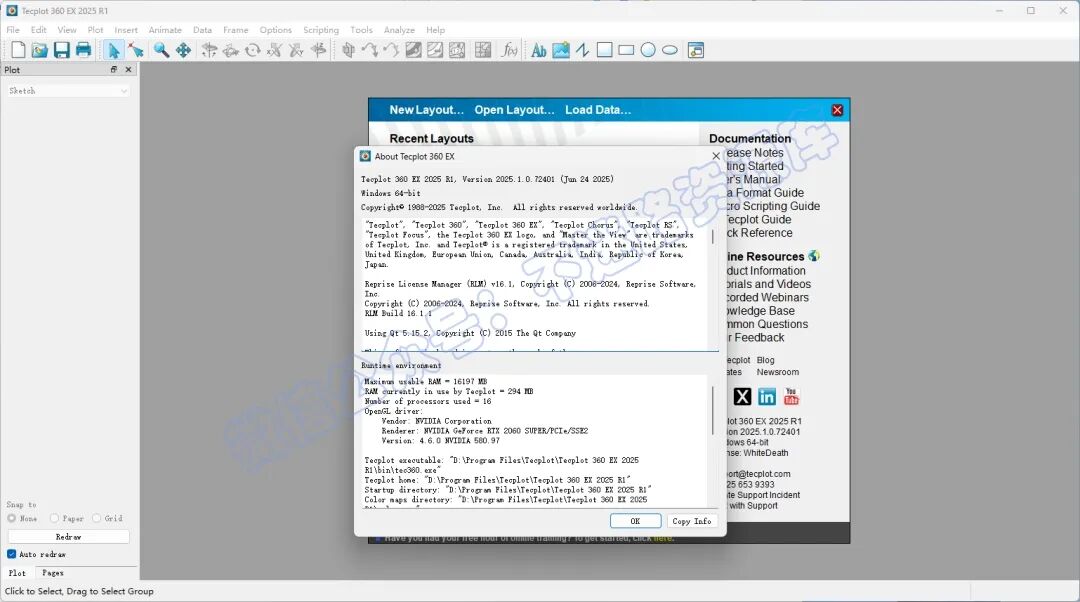1080x602 pixels.
Task: Select the Adjustor tool
Action: (x=136, y=50)
